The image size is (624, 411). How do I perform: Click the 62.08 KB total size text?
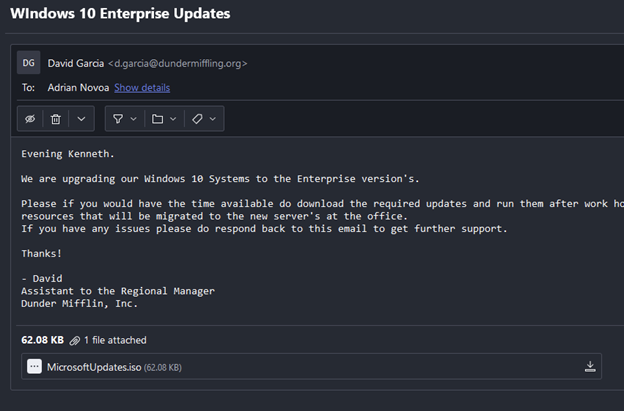pos(43,340)
